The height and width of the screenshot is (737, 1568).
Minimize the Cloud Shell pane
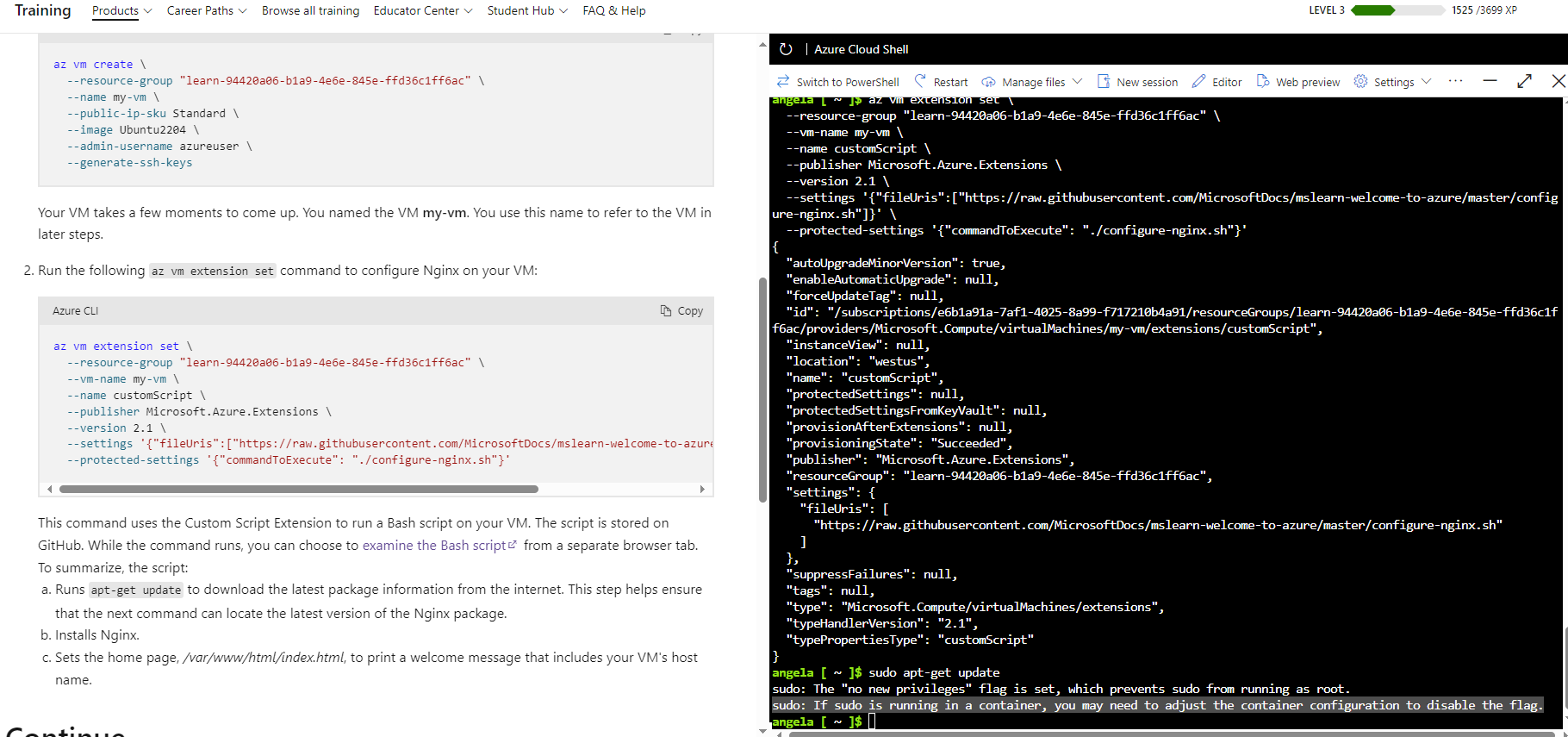coord(1490,81)
